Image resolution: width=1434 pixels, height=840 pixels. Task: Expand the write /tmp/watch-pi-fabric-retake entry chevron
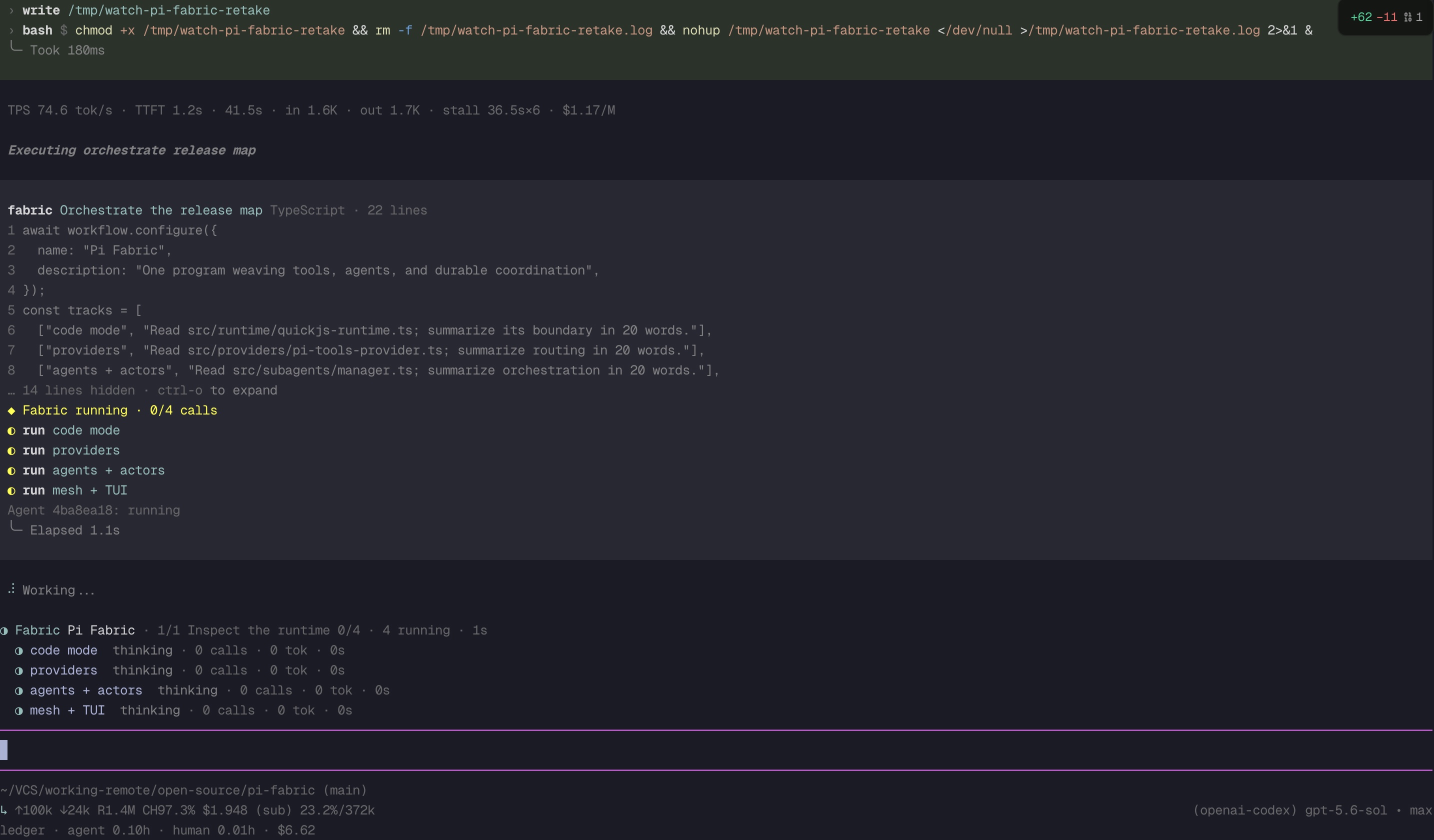(11, 10)
